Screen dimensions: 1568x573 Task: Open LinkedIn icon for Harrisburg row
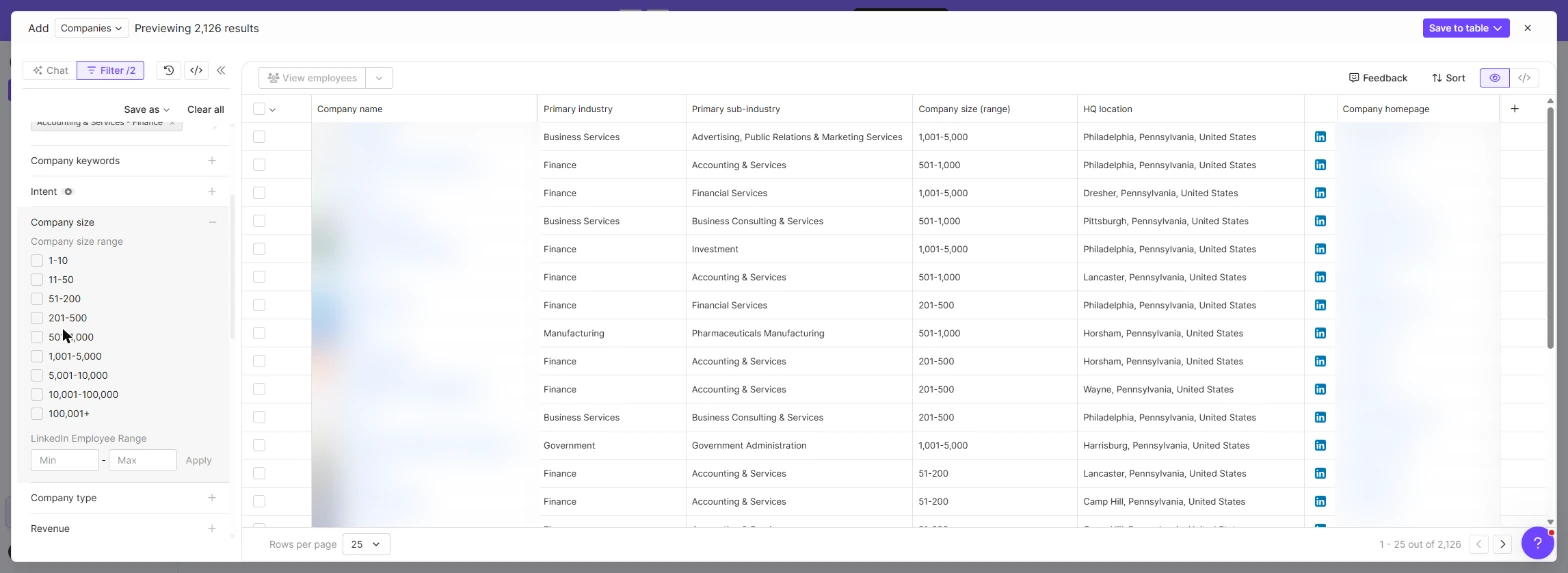(1320, 445)
